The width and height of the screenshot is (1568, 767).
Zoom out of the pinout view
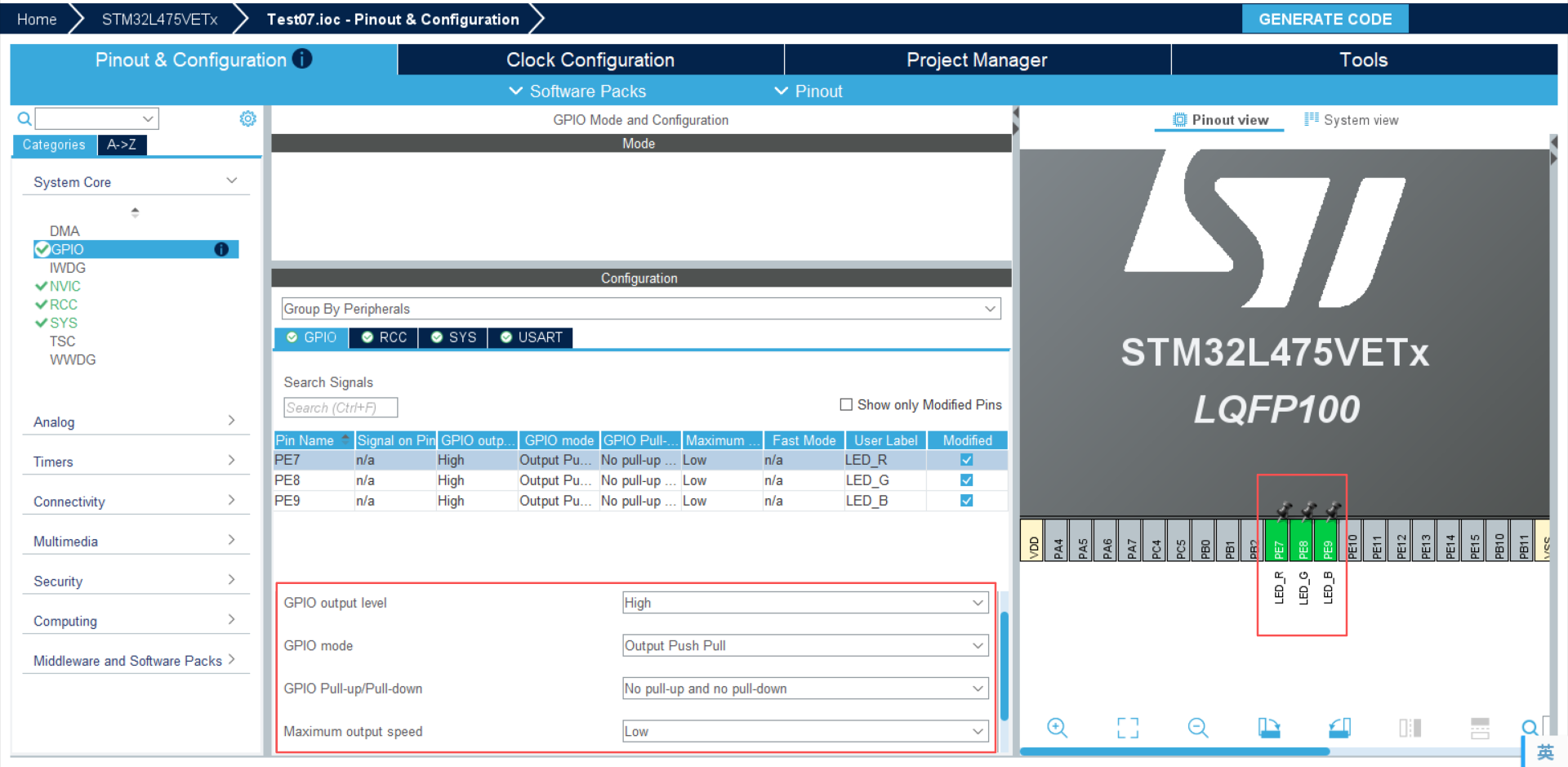click(1198, 727)
